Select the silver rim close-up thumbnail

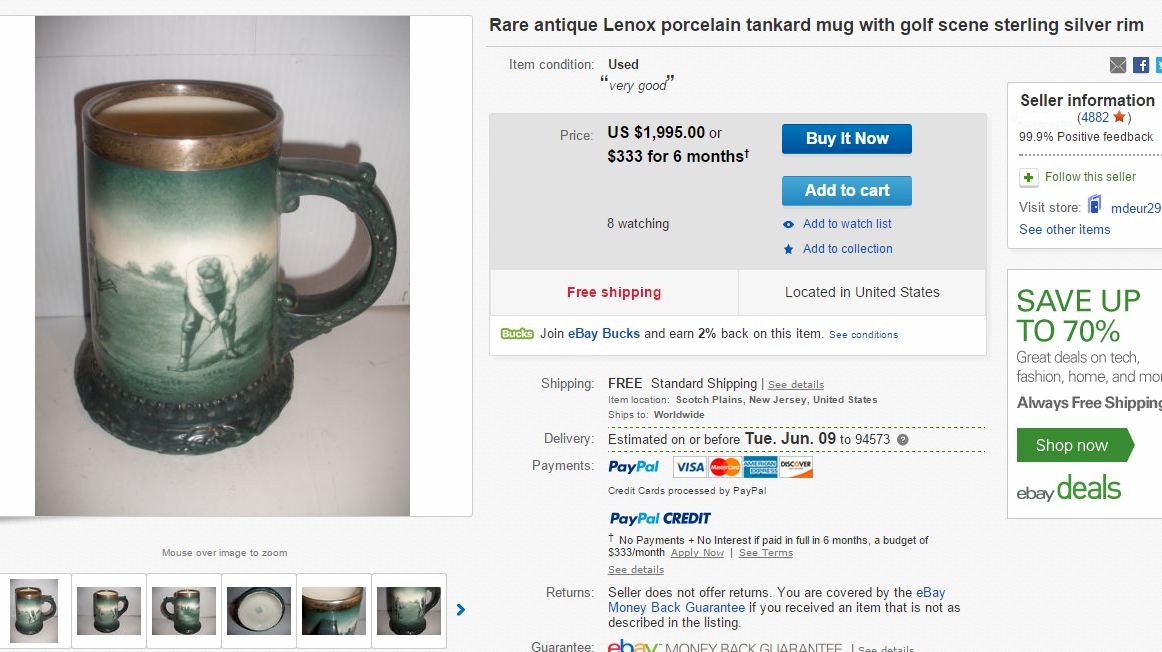tap(334, 609)
